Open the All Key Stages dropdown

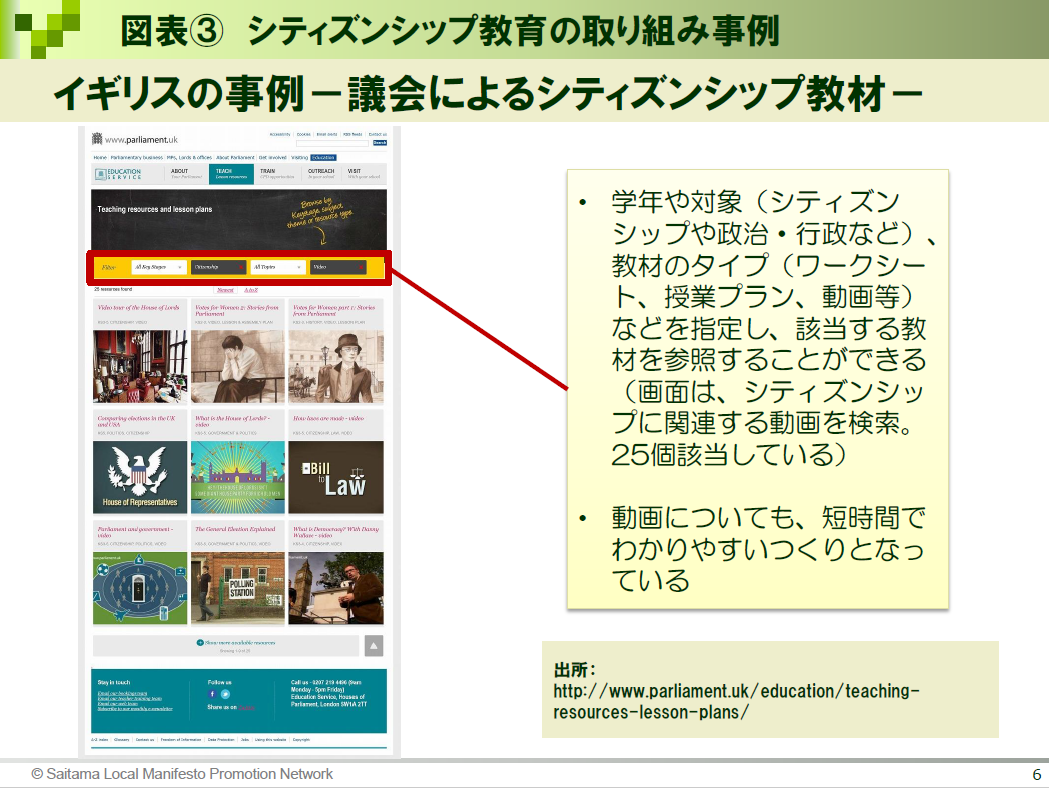pyautogui.click(x=159, y=267)
